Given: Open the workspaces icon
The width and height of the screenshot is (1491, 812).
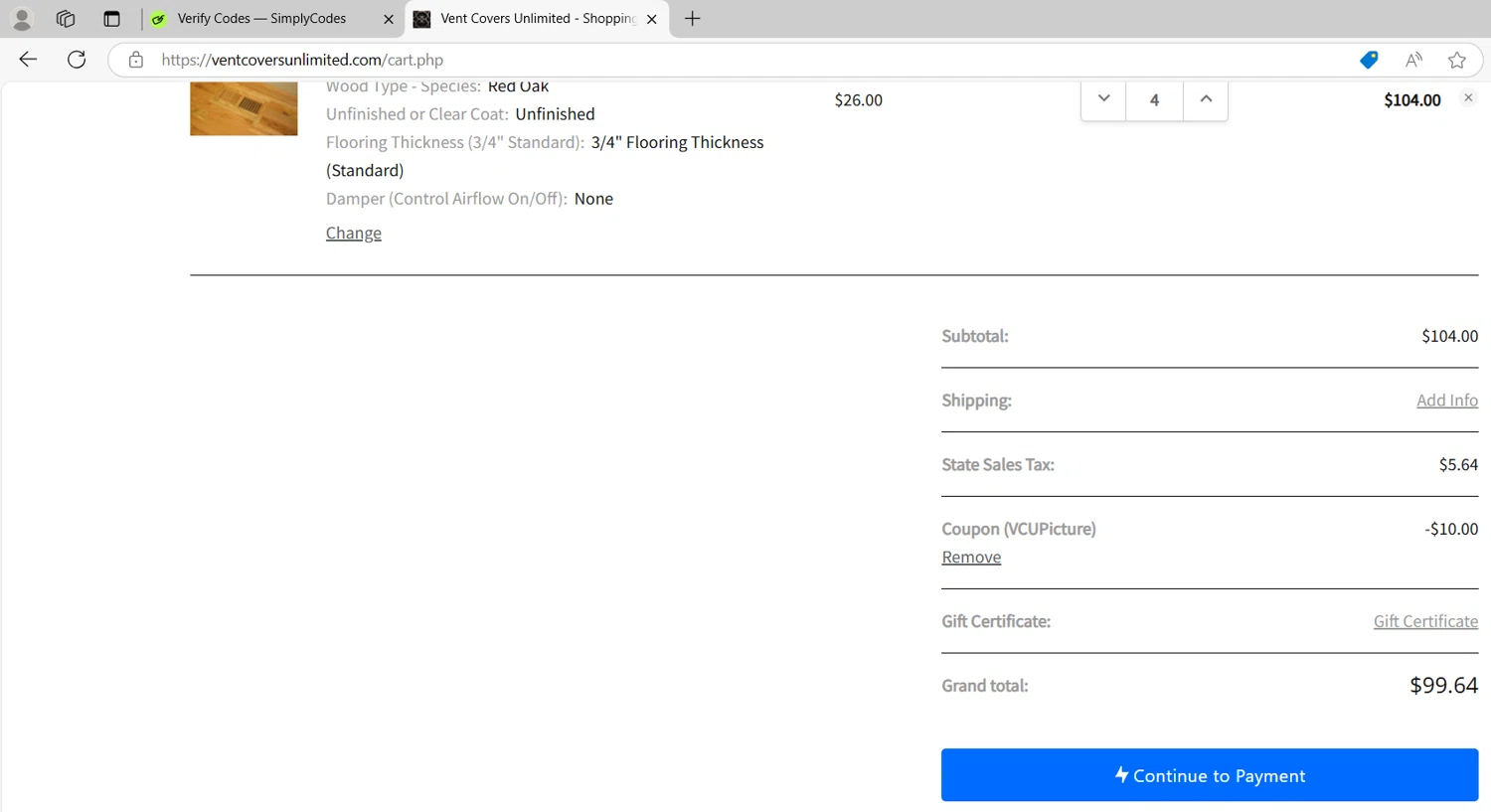Looking at the screenshot, I should coord(66,19).
